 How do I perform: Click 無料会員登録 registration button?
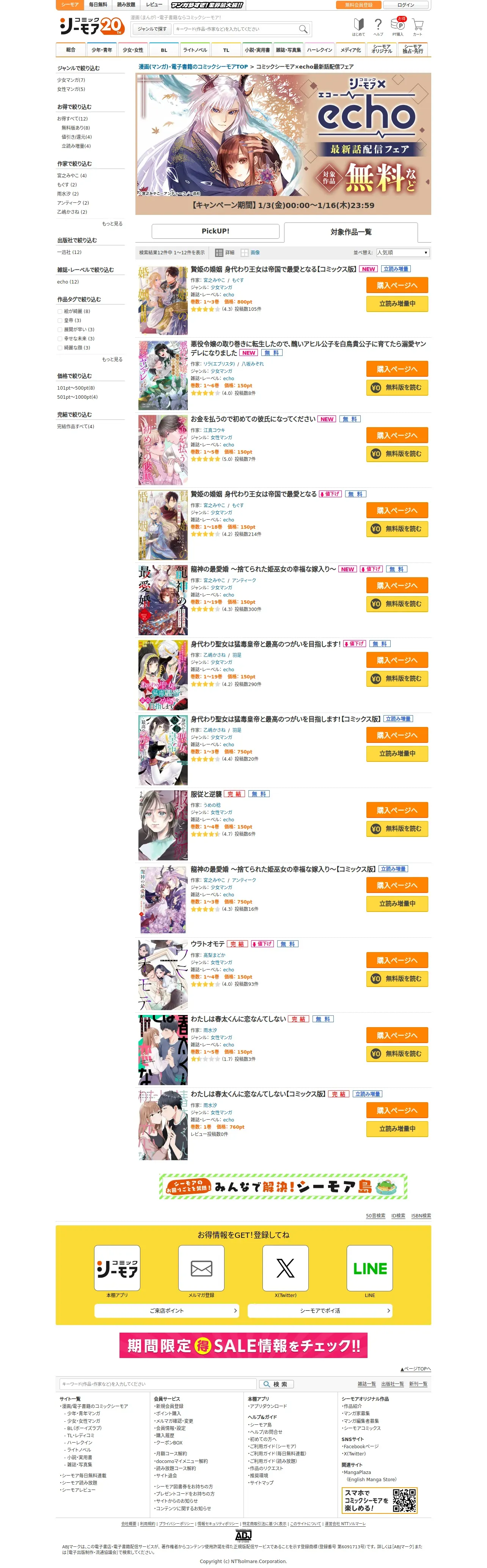click(x=358, y=5)
